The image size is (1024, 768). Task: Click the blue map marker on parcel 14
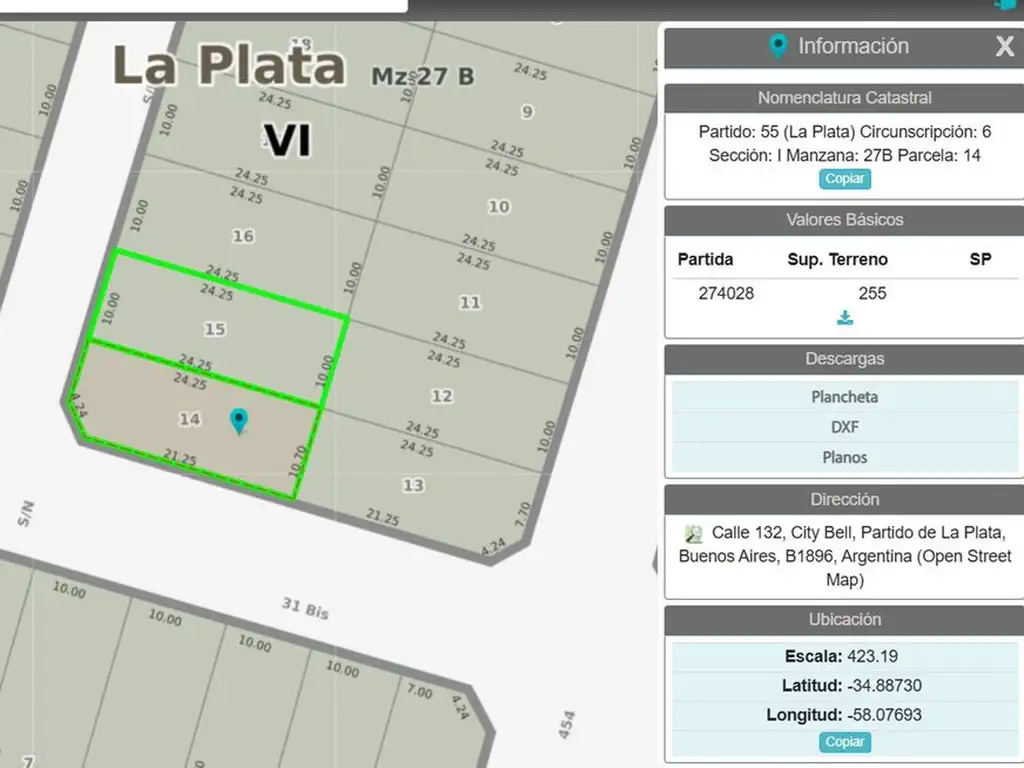point(238,420)
